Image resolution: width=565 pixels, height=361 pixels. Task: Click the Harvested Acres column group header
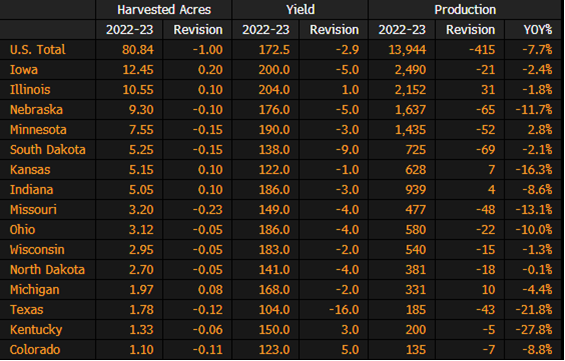164,10
